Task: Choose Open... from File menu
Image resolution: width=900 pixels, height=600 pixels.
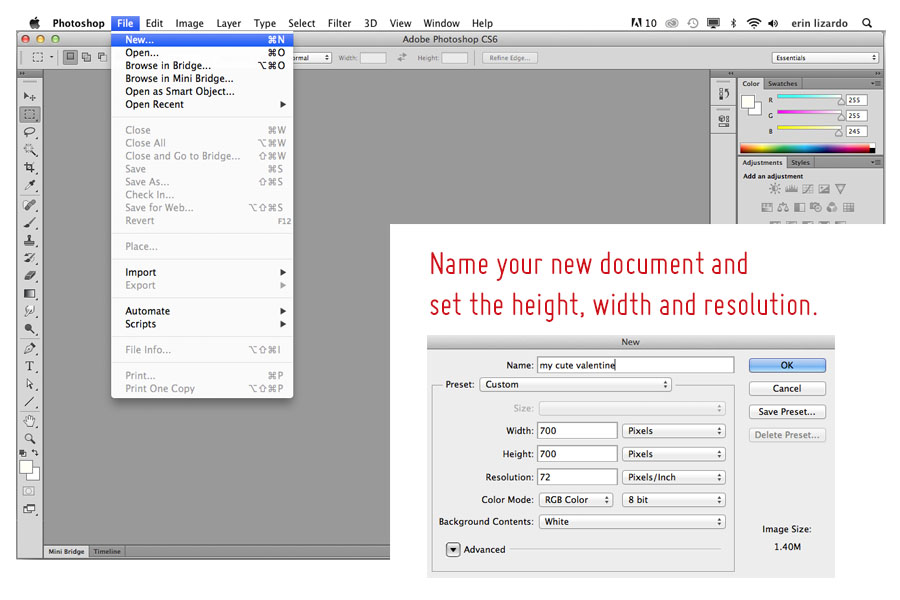Action: pos(202,53)
